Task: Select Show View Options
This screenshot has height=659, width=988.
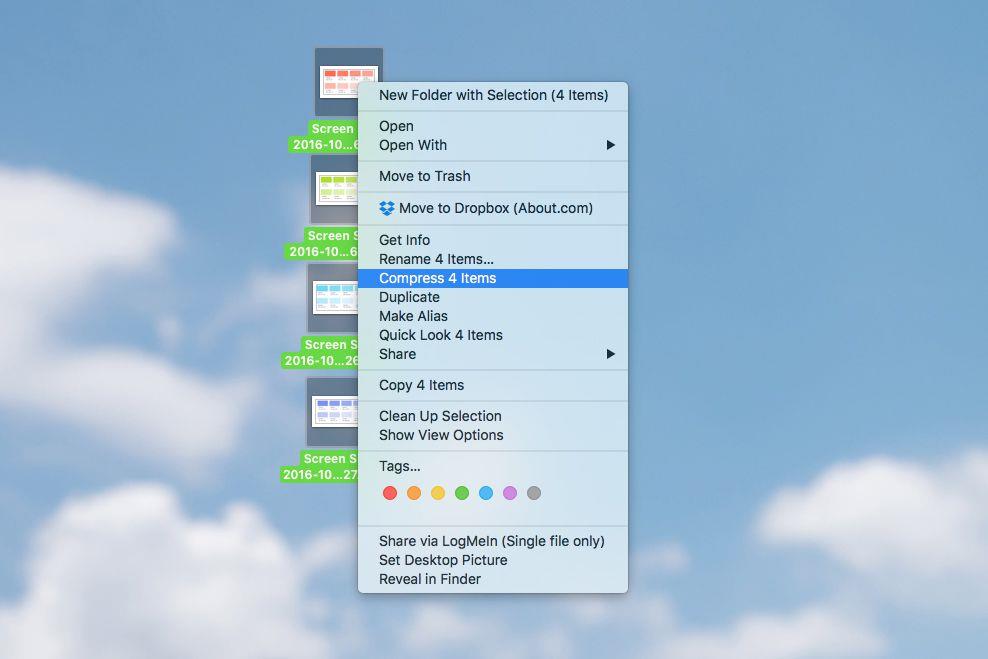Action: 493,435
